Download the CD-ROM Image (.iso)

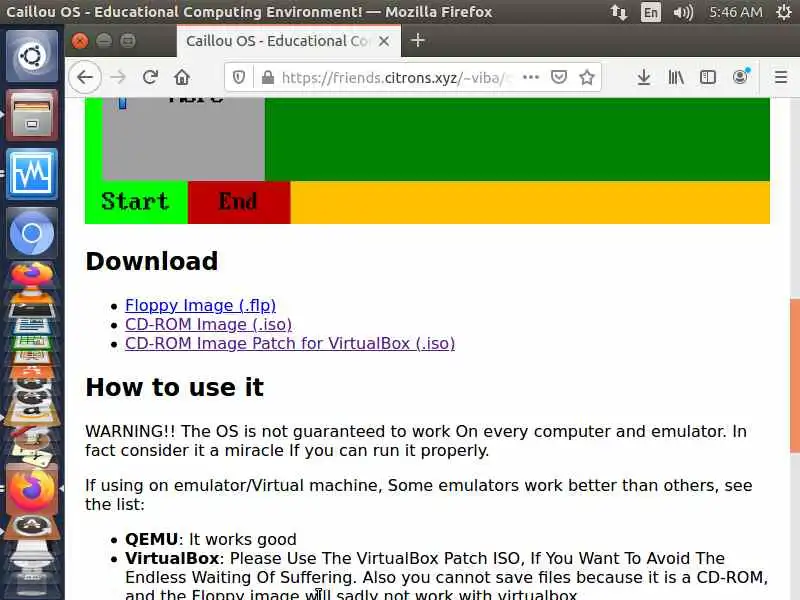208,324
